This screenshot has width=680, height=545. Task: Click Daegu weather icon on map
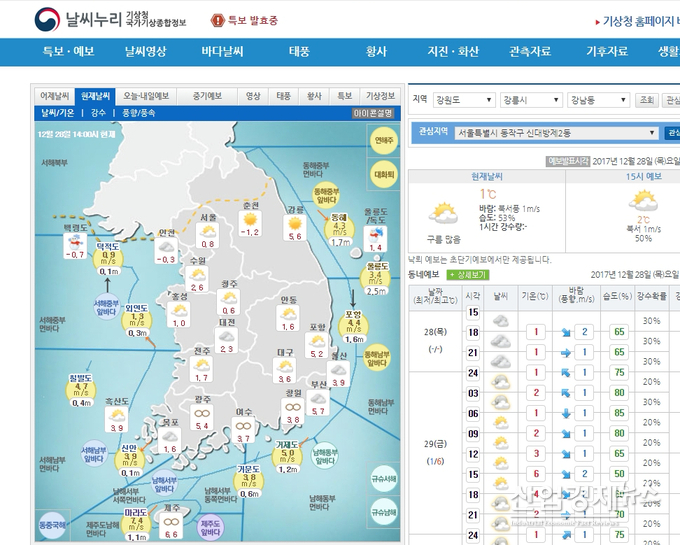(285, 367)
